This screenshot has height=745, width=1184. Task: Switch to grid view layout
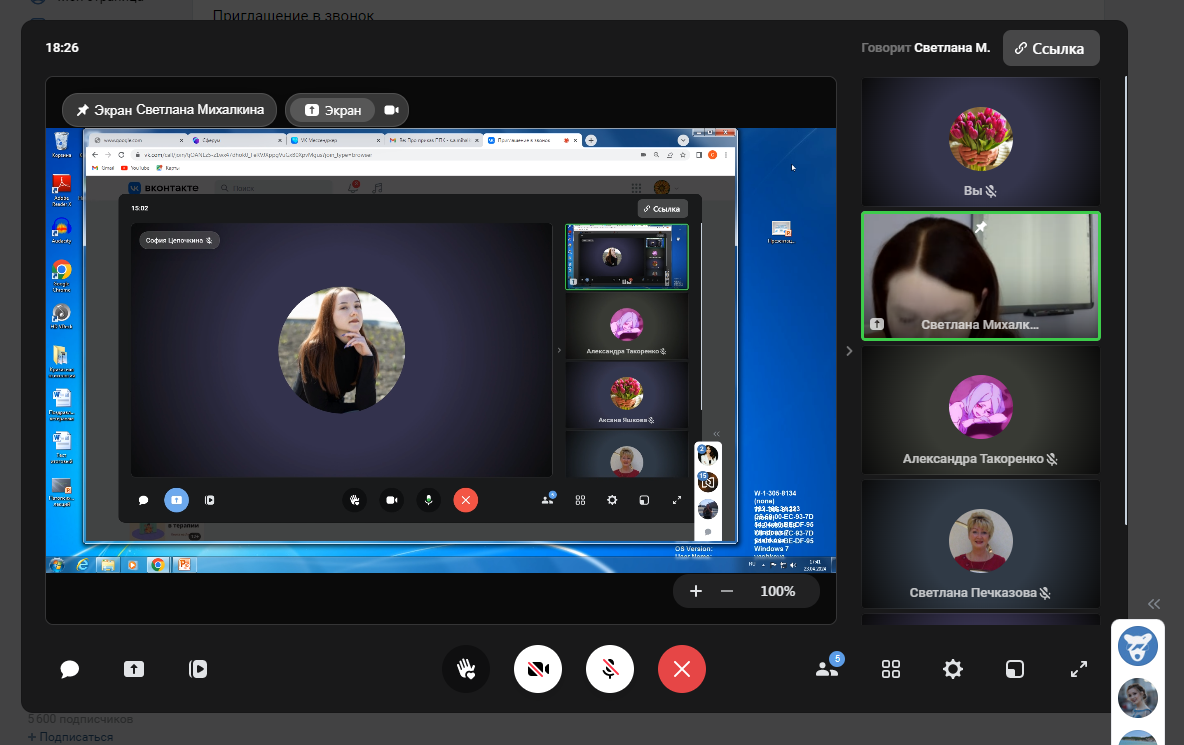point(891,670)
